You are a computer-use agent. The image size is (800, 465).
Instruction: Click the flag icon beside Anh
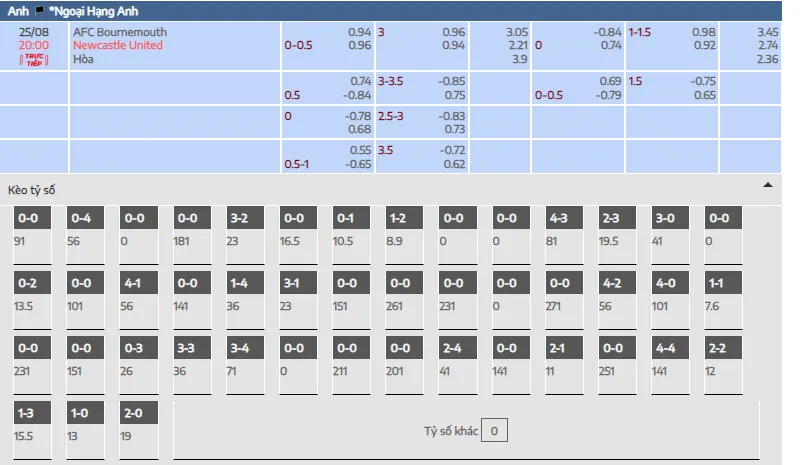click(38, 11)
